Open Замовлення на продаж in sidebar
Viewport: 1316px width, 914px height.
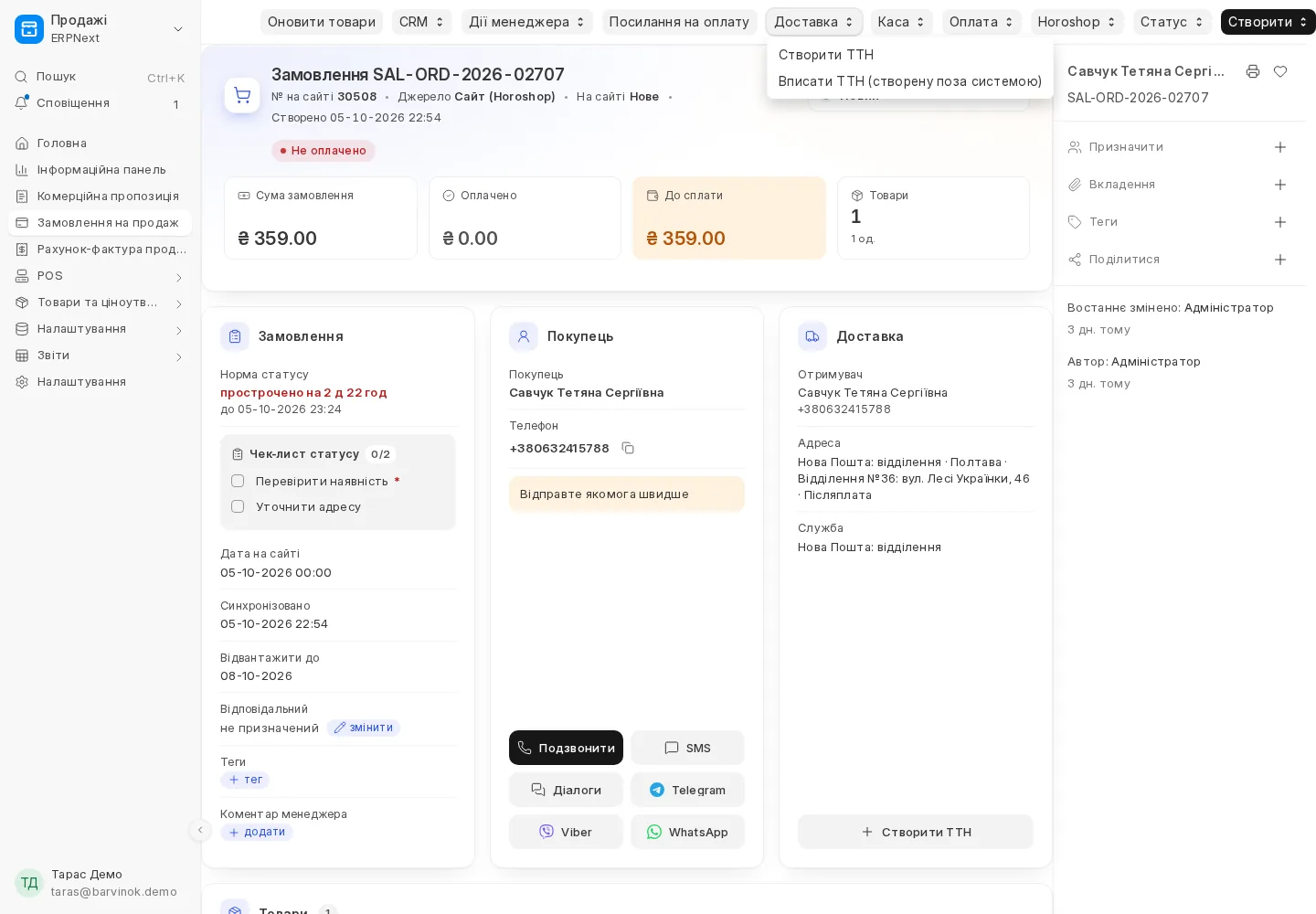pyautogui.click(x=100, y=223)
